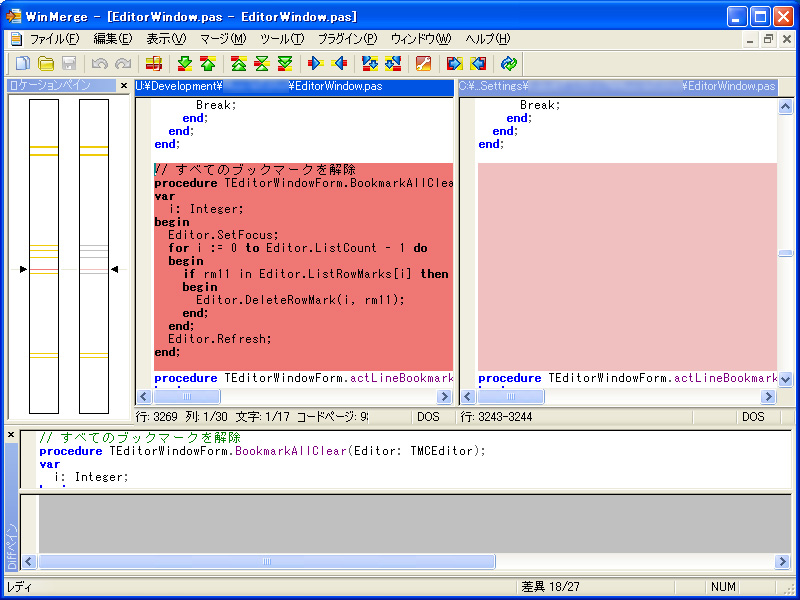Click the 'NUM' indicator in status bar
Screen dimensions: 800x600
pyautogui.click(x=723, y=587)
